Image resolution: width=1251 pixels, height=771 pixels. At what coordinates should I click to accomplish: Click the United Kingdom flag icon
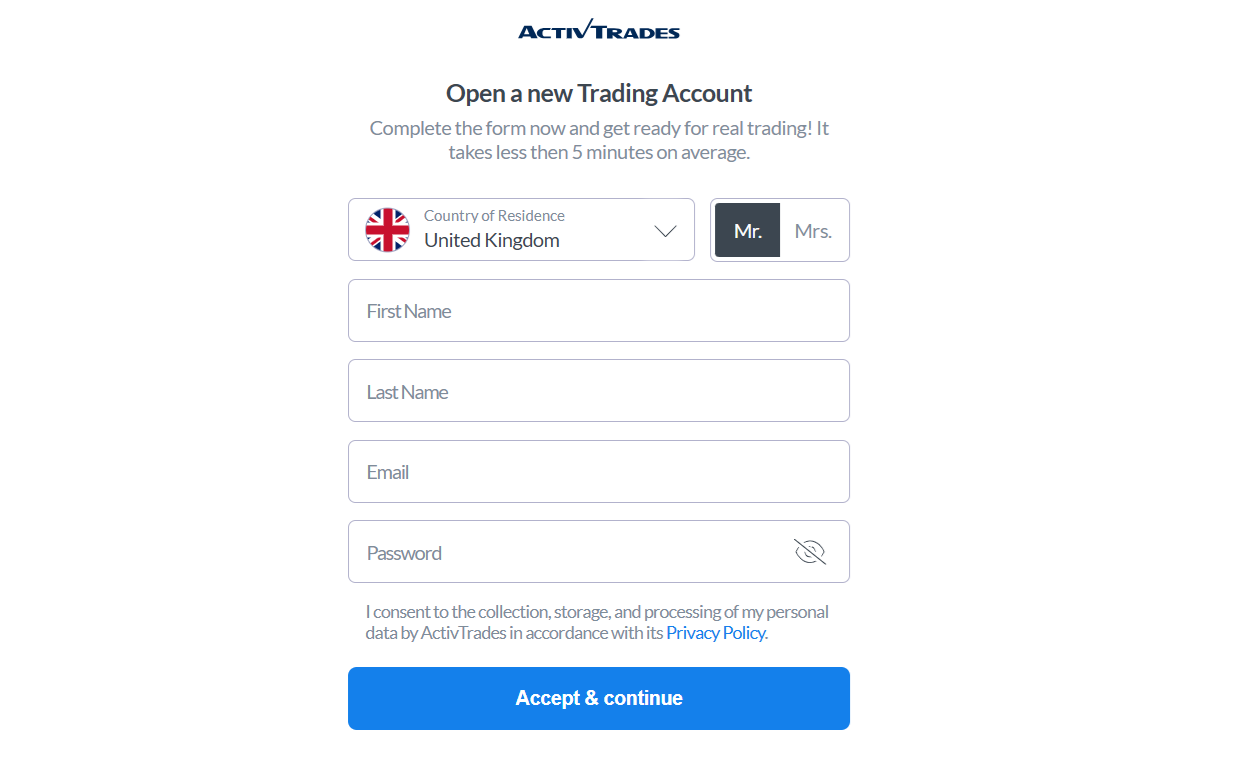pyautogui.click(x=387, y=230)
